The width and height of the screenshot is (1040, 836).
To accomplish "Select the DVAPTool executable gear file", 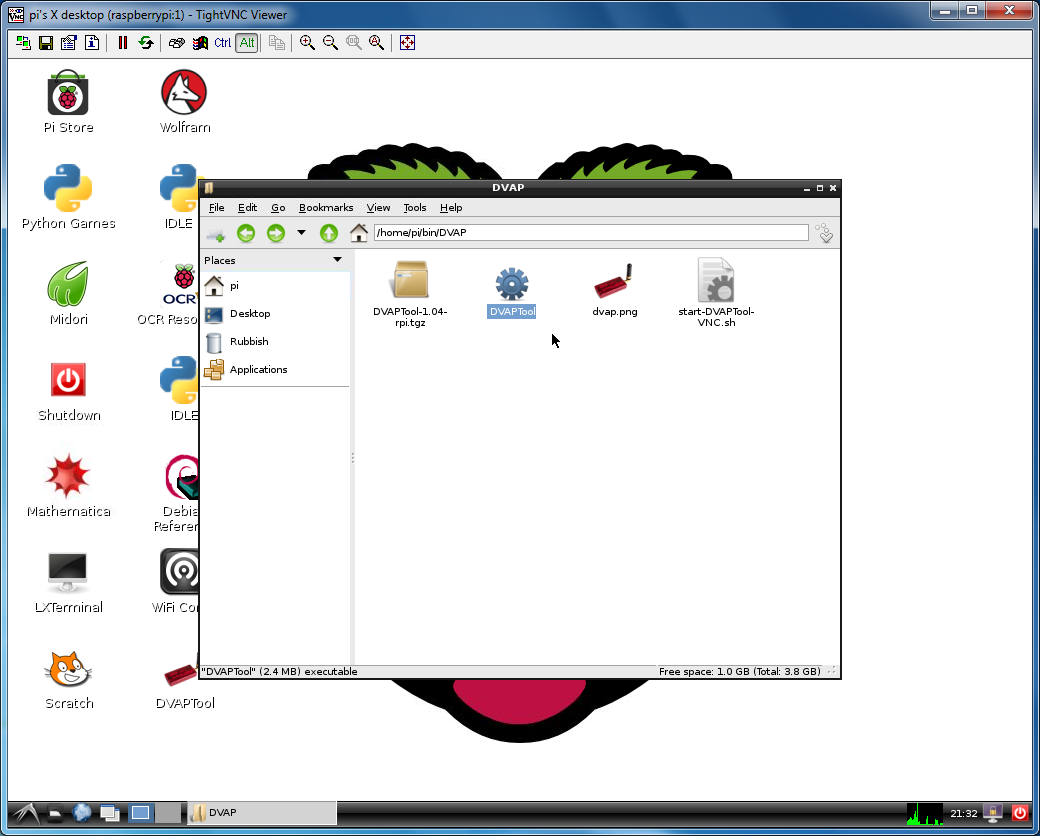I will click(511, 293).
